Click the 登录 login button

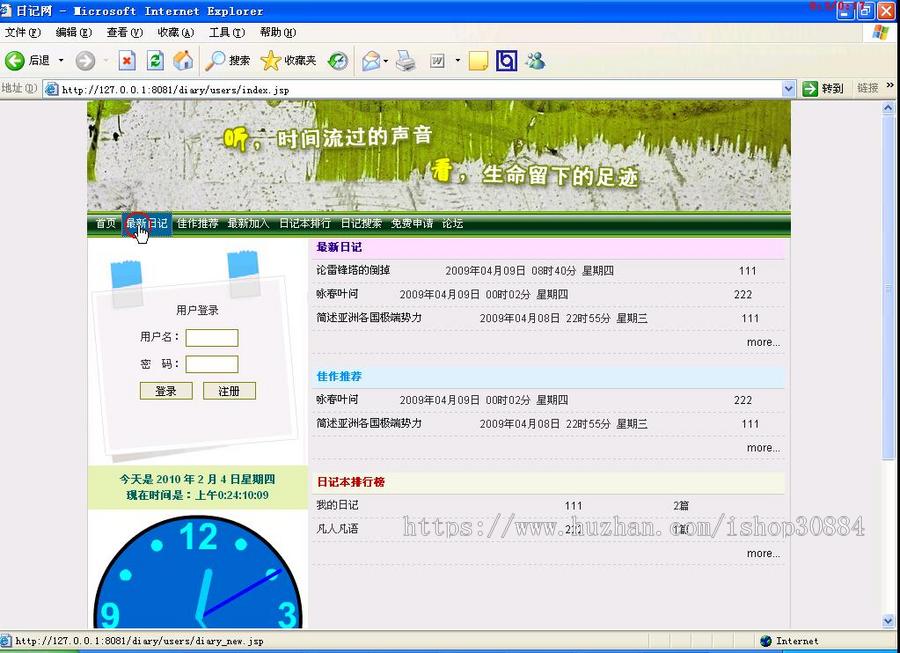click(166, 390)
